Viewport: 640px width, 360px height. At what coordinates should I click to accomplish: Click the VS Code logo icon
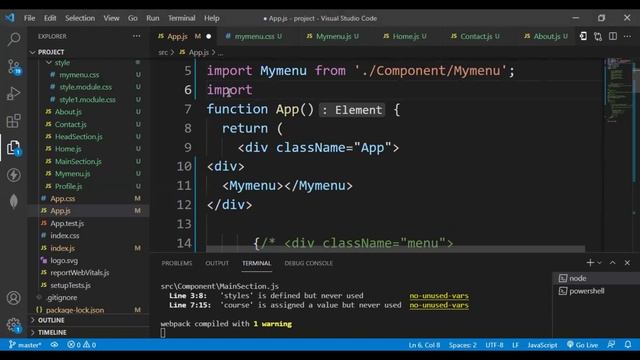10,18
